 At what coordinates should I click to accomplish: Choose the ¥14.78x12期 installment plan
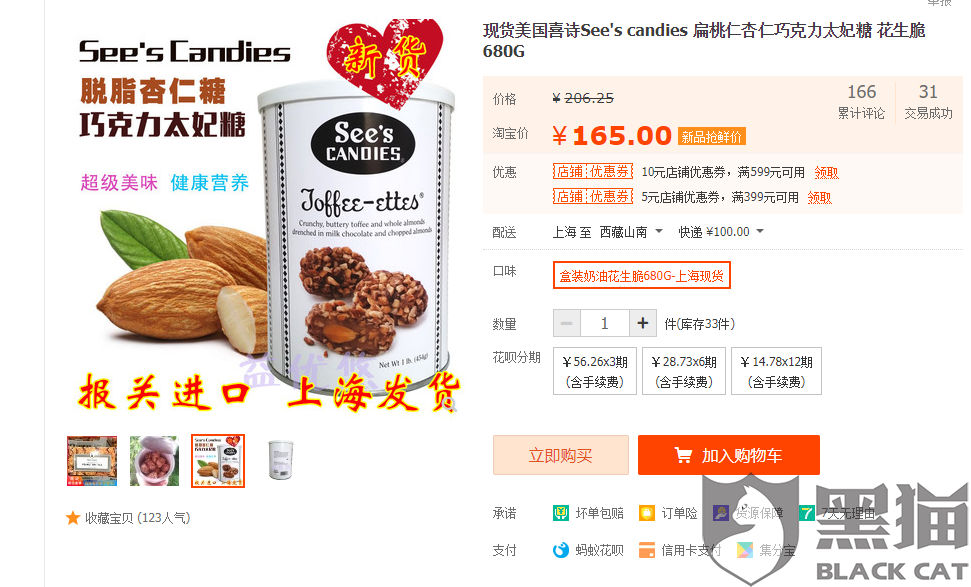777,371
